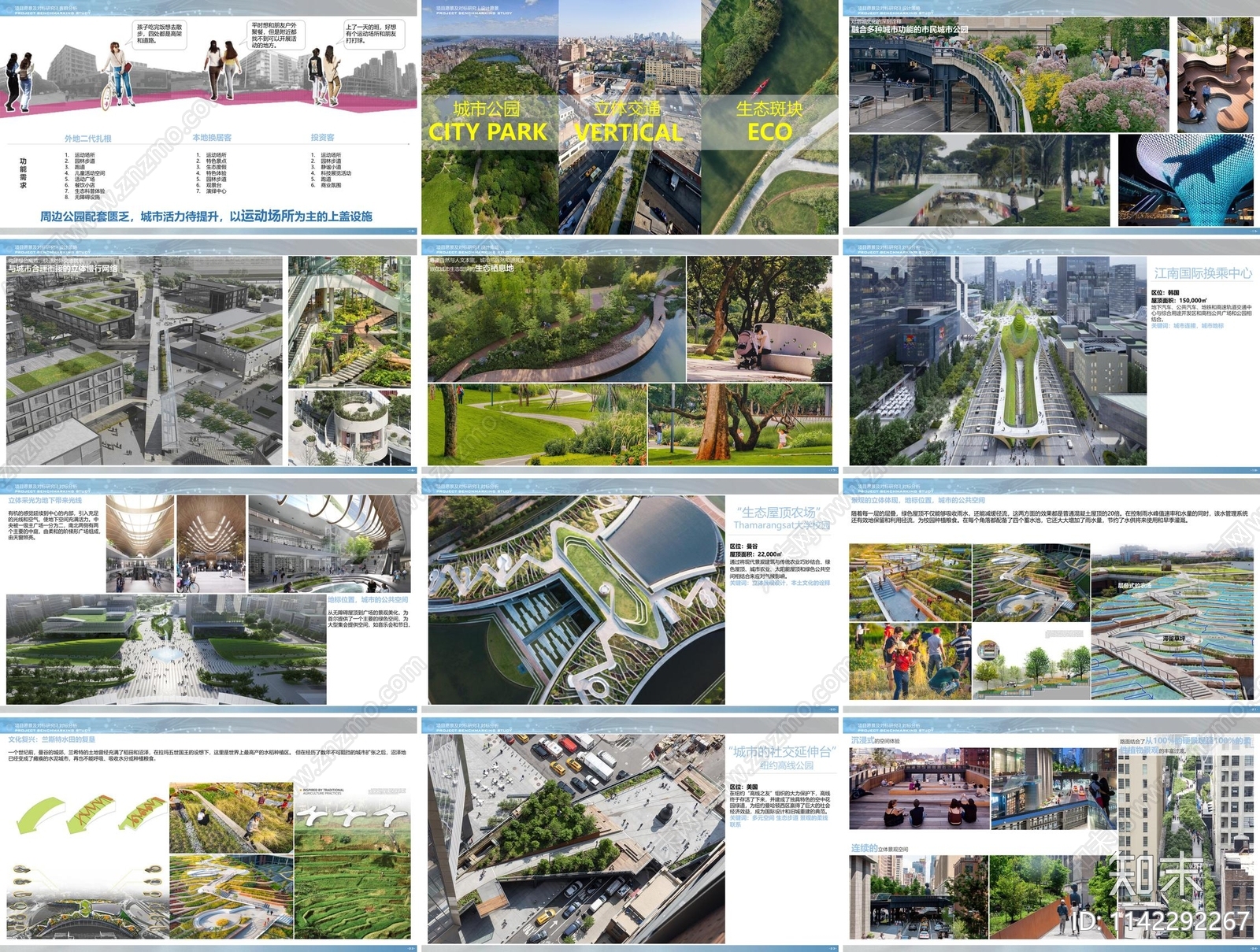
Task: Click the text 屋顶面积：22,000㎡
Action: click(756, 554)
